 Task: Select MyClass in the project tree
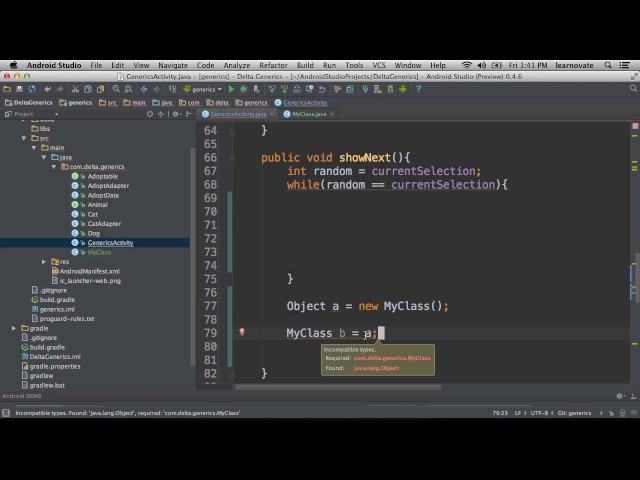(x=99, y=252)
